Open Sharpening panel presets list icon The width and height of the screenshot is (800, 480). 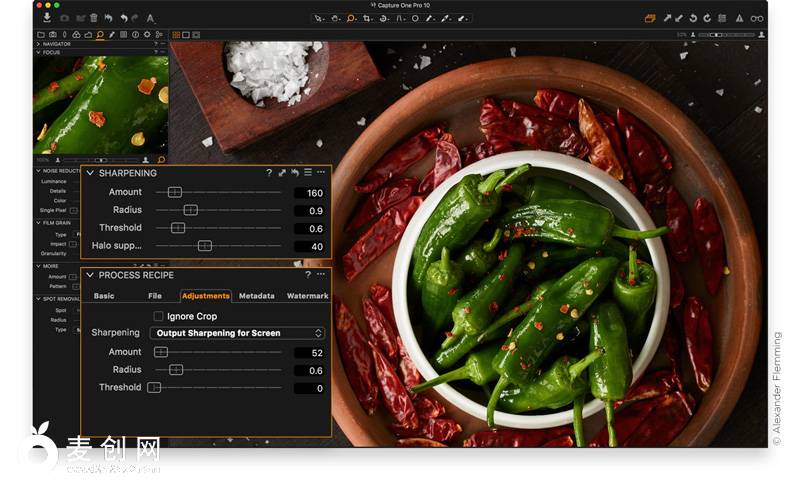tap(308, 172)
